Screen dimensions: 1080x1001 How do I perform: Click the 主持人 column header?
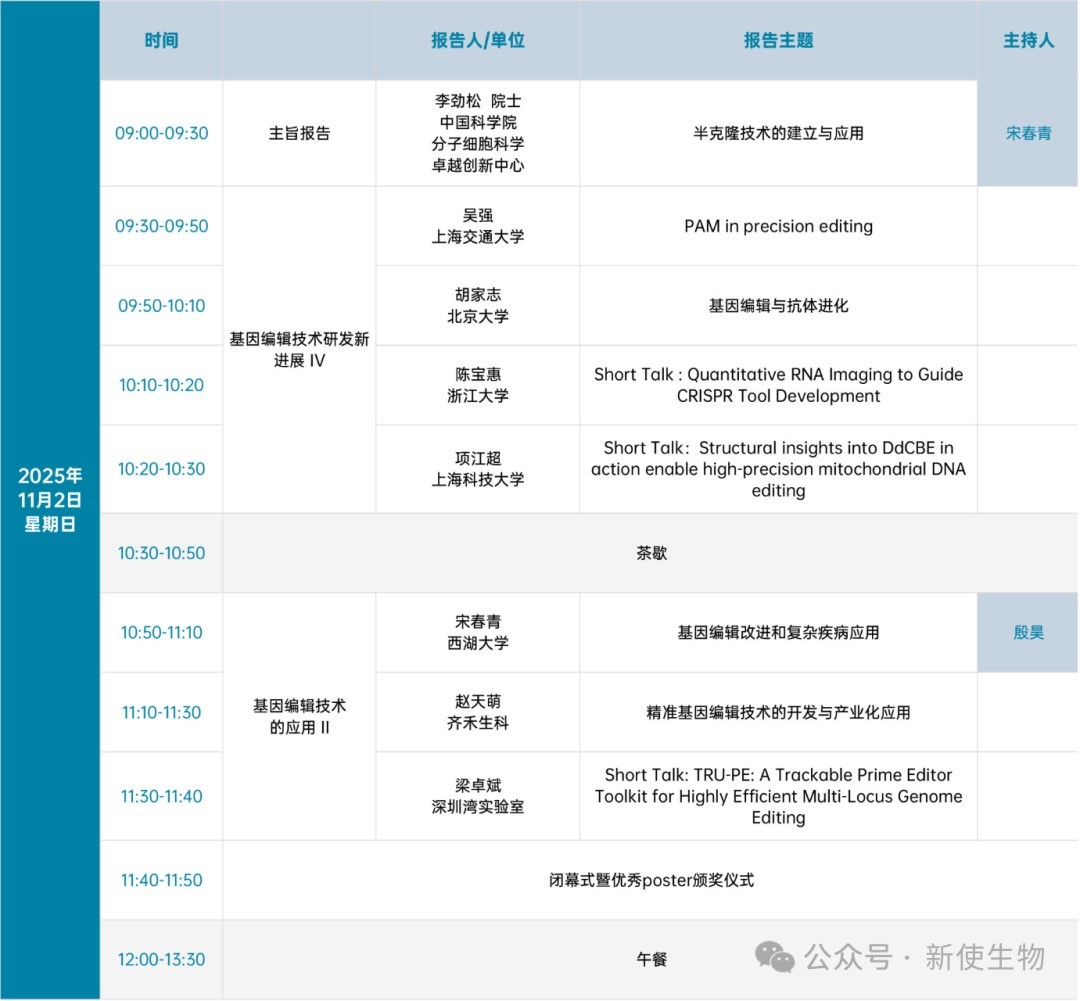coord(1028,41)
